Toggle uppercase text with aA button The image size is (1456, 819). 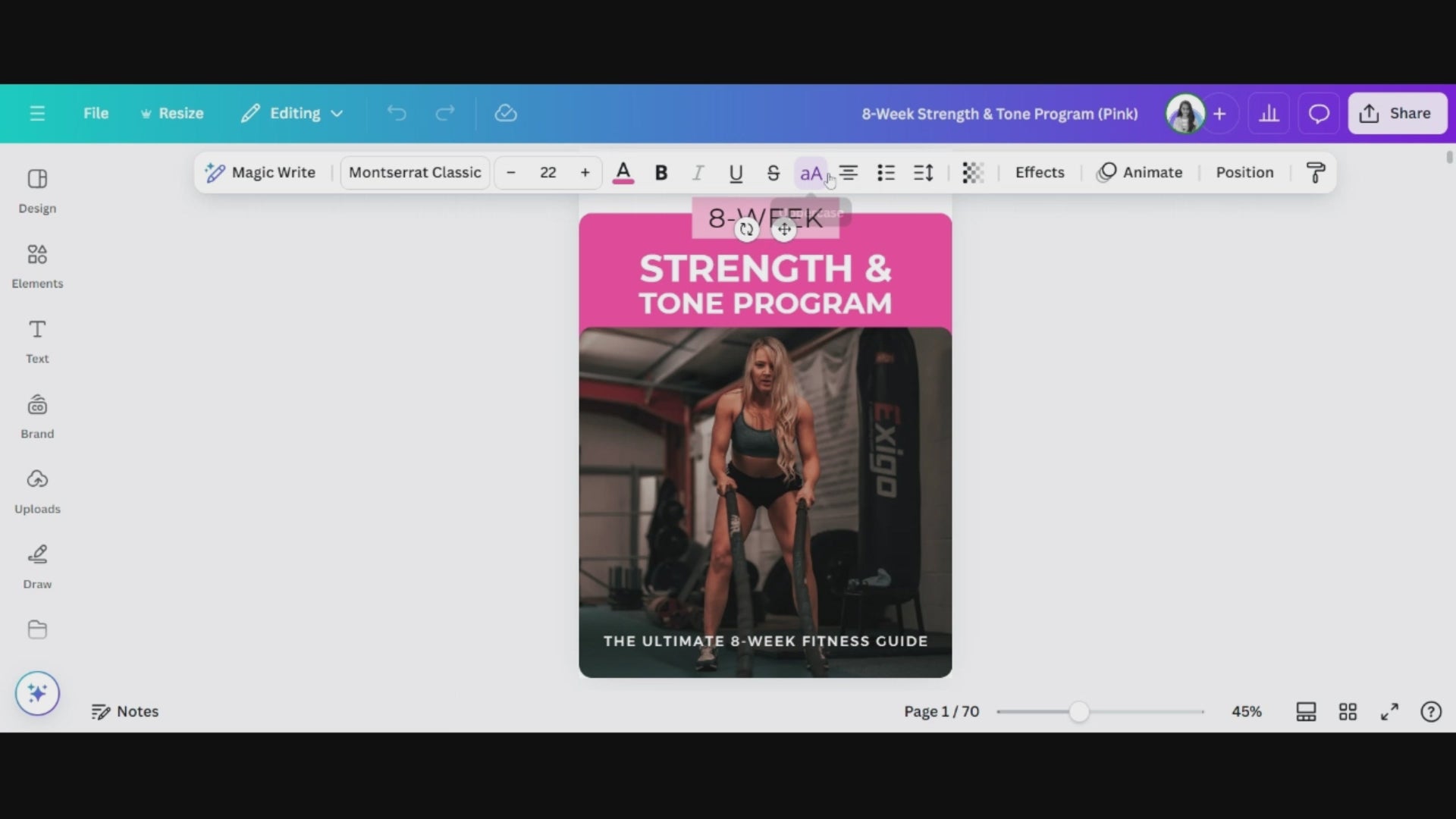tap(811, 173)
